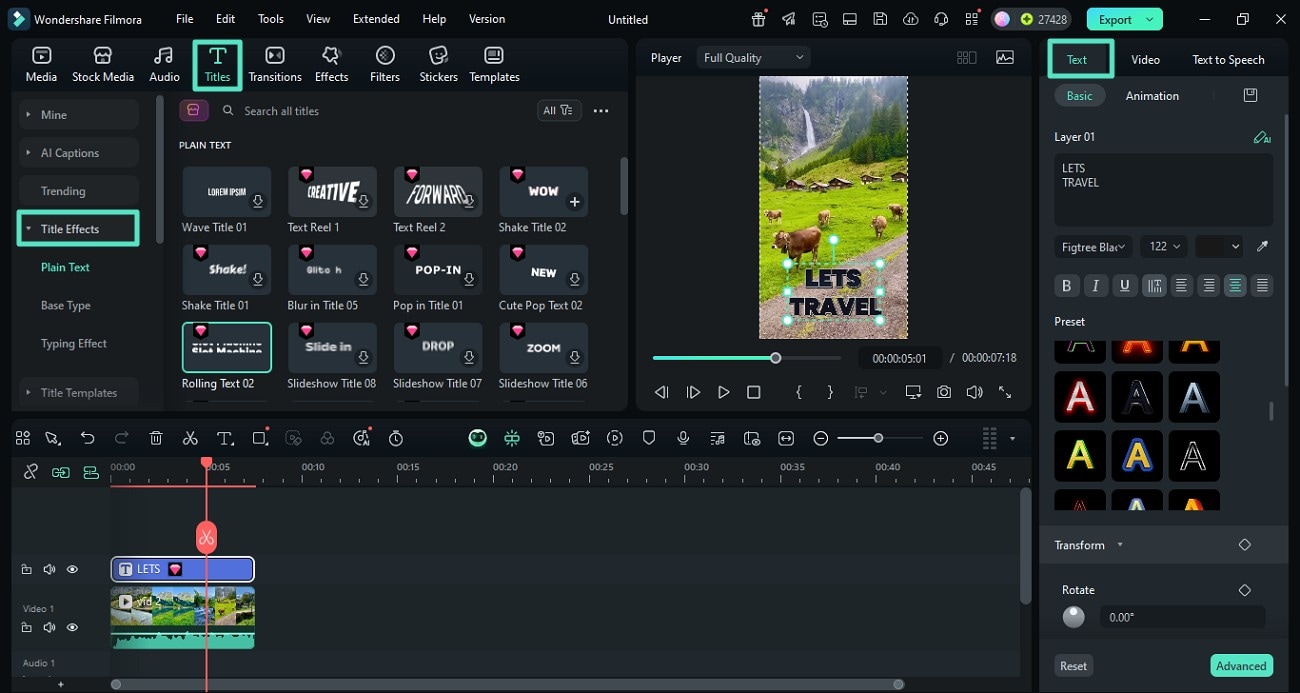Open Advanced text editing

[1241, 666]
